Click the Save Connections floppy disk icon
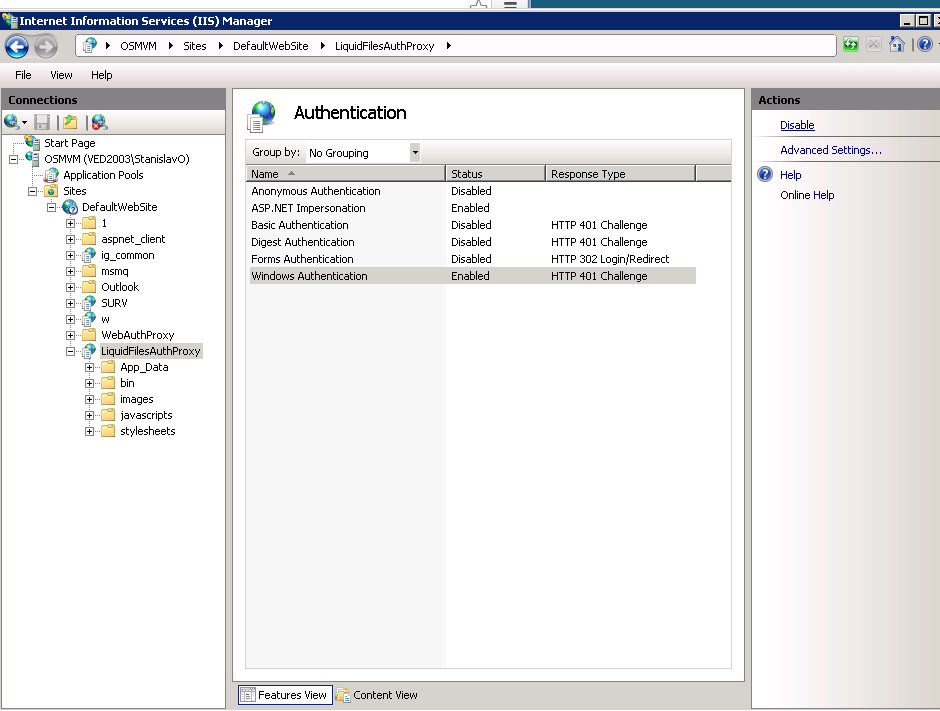The image size is (940, 711). tap(42, 122)
